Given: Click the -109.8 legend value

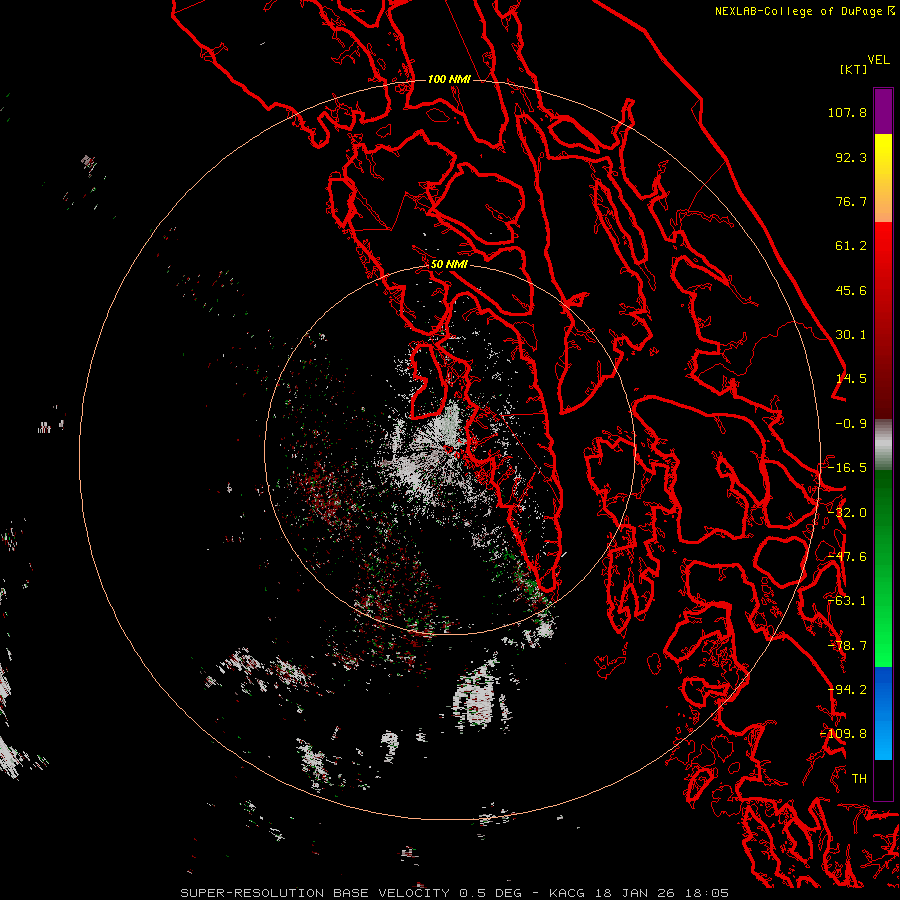Looking at the screenshot, I should [x=844, y=734].
